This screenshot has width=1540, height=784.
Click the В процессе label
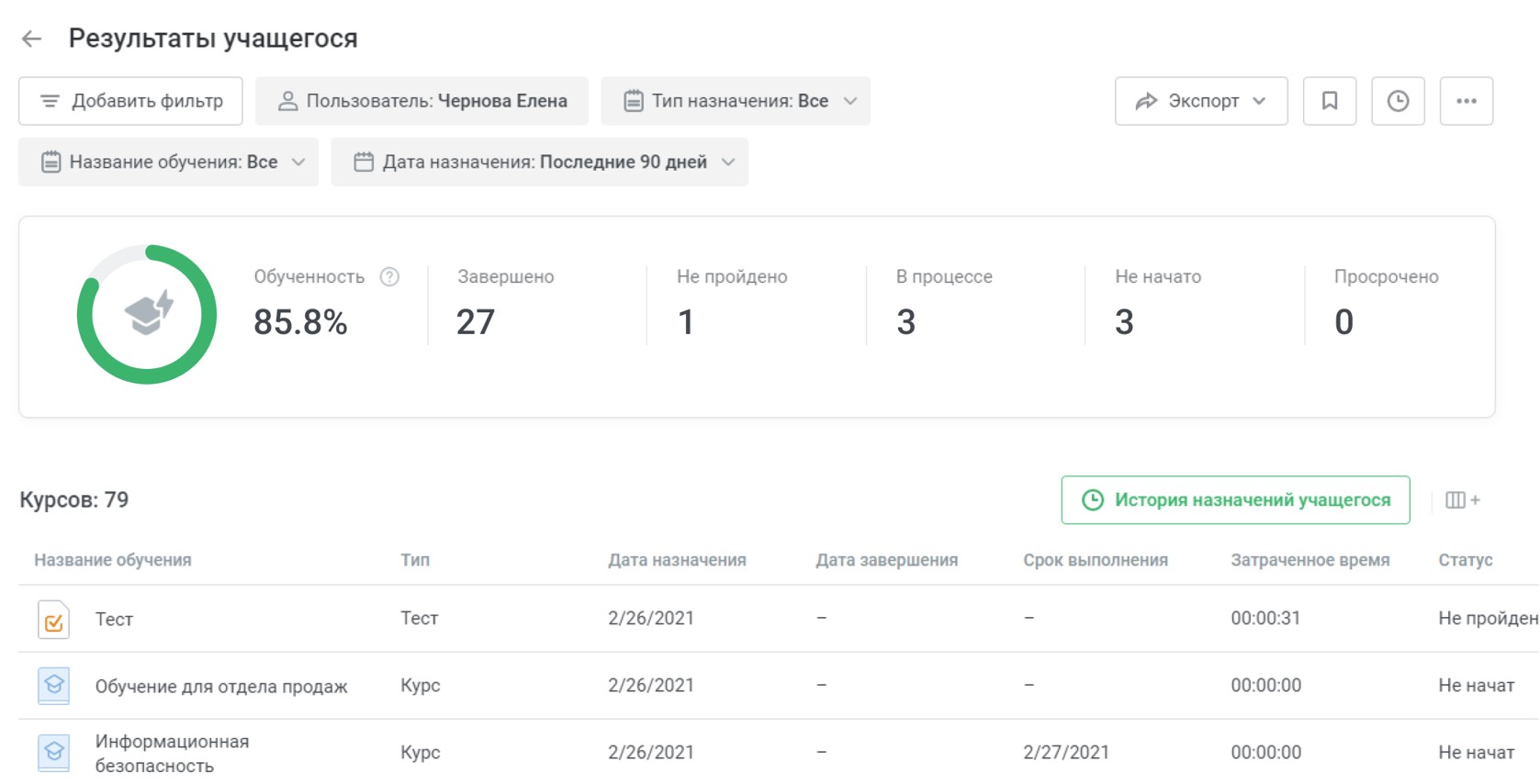coord(944,276)
